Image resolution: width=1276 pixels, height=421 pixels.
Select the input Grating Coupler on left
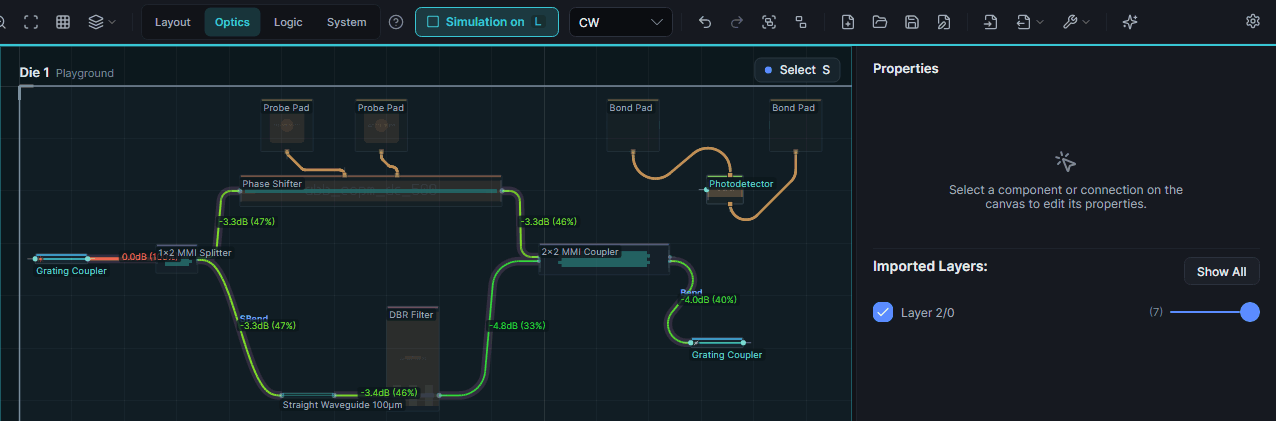click(x=62, y=259)
